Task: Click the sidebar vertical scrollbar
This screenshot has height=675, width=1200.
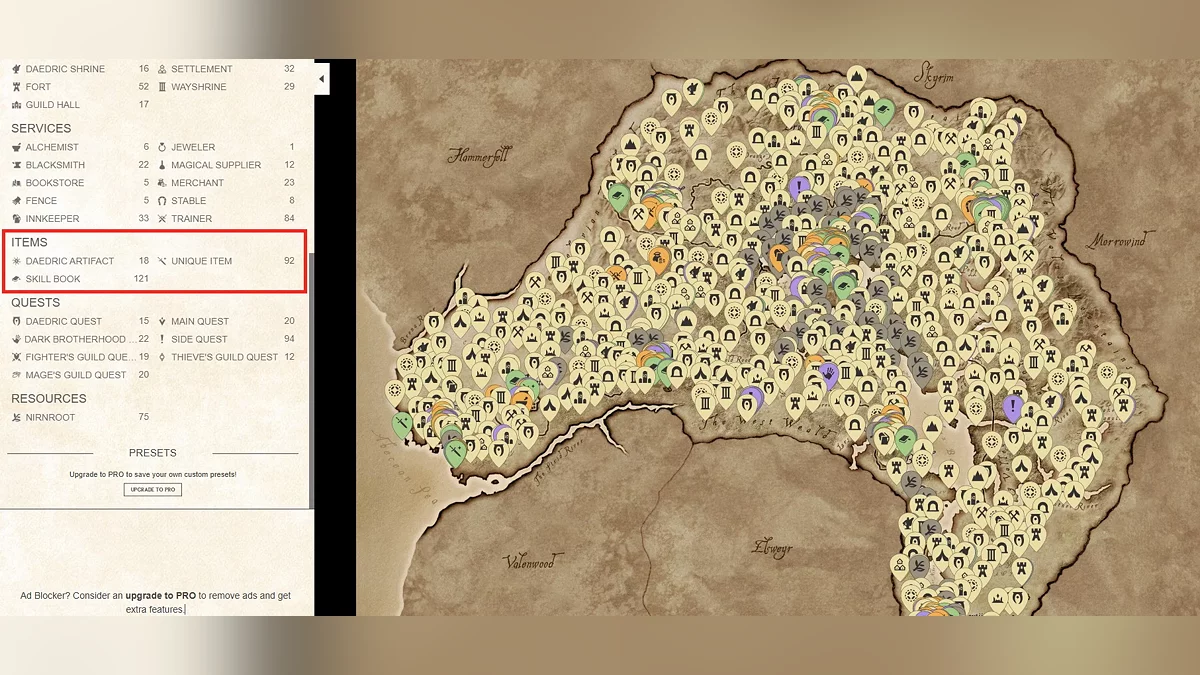Action: click(311, 380)
